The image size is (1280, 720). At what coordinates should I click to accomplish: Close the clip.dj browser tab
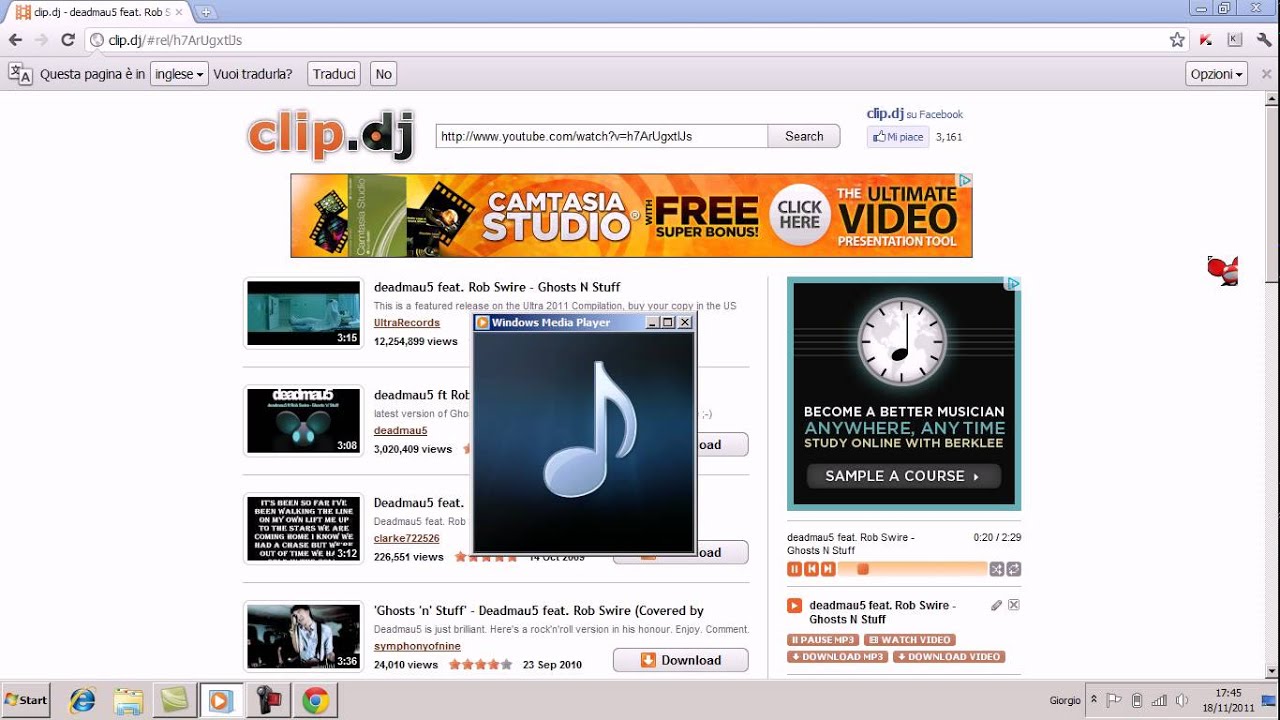click(x=179, y=12)
